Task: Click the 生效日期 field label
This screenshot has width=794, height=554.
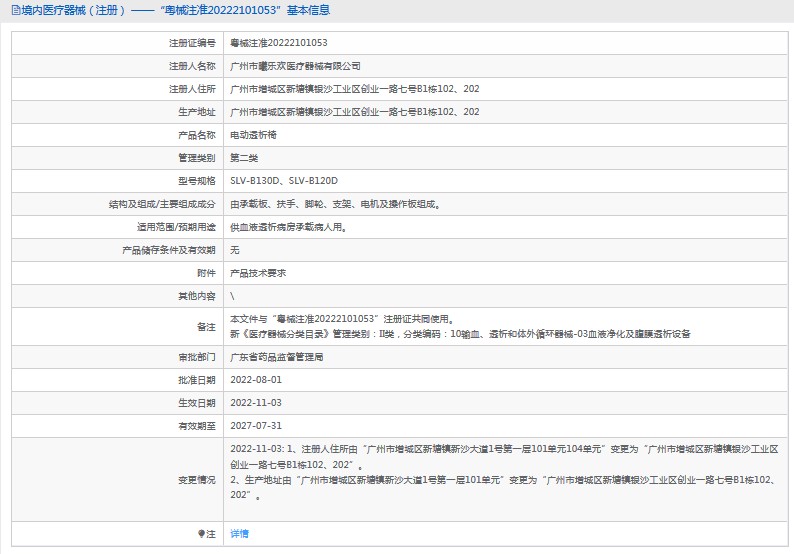Action: pyautogui.click(x=197, y=403)
